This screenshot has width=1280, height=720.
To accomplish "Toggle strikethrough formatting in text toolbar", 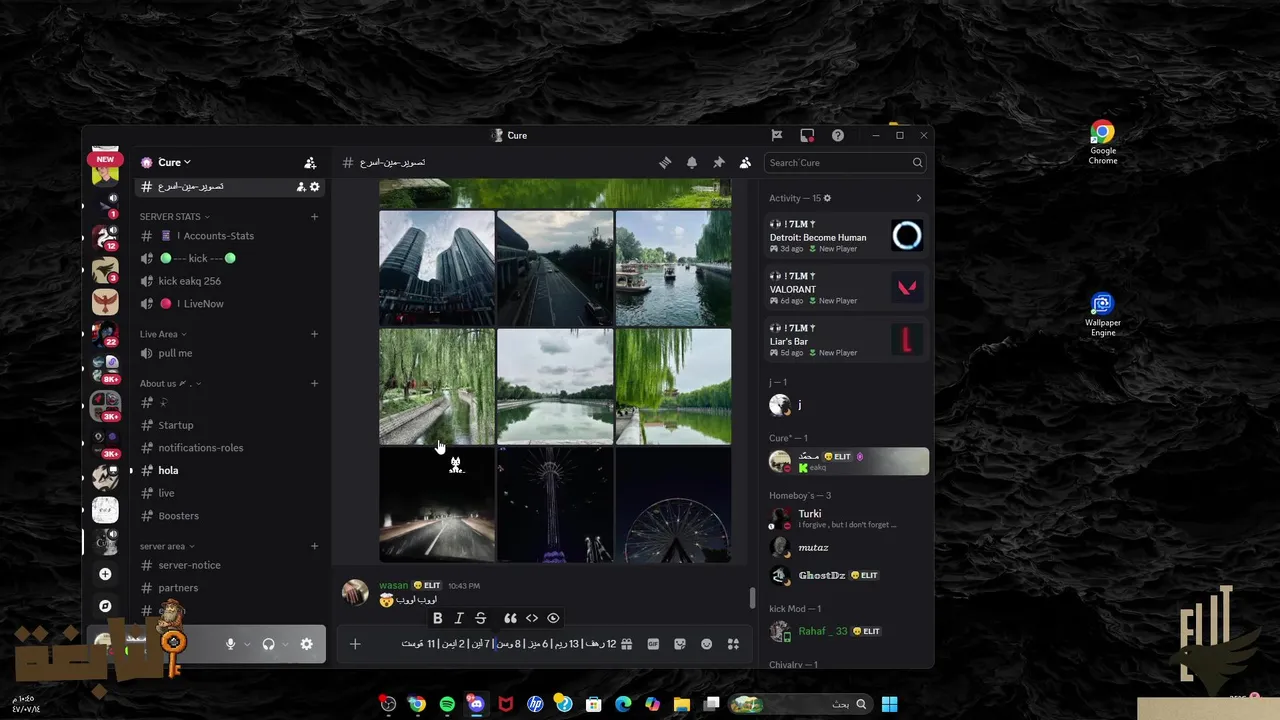I will pyautogui.click(x=481, y=618).
